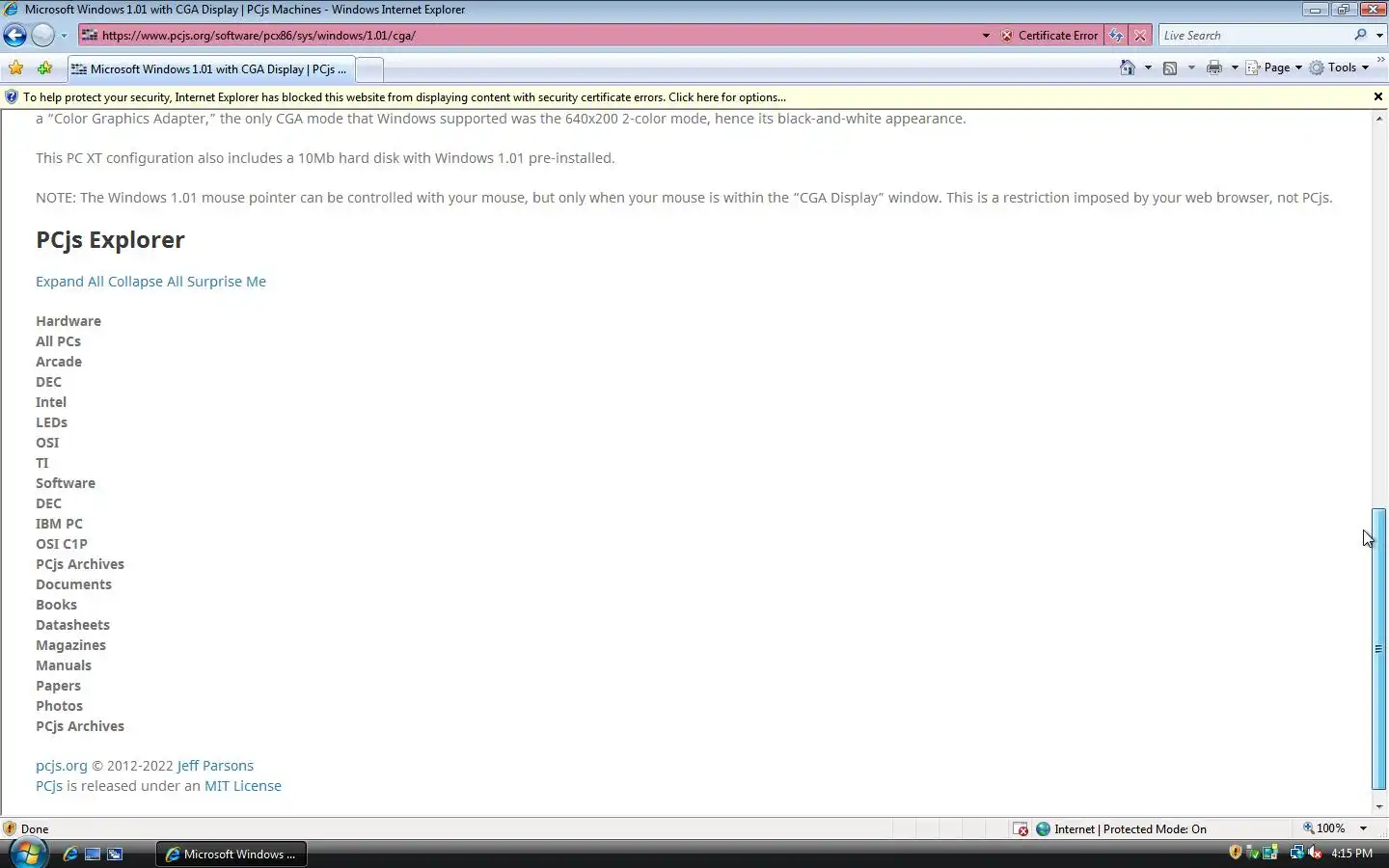Click the 100% zoom level button
This screenshot has height=868, width=1389.
tap(1324, 828)
